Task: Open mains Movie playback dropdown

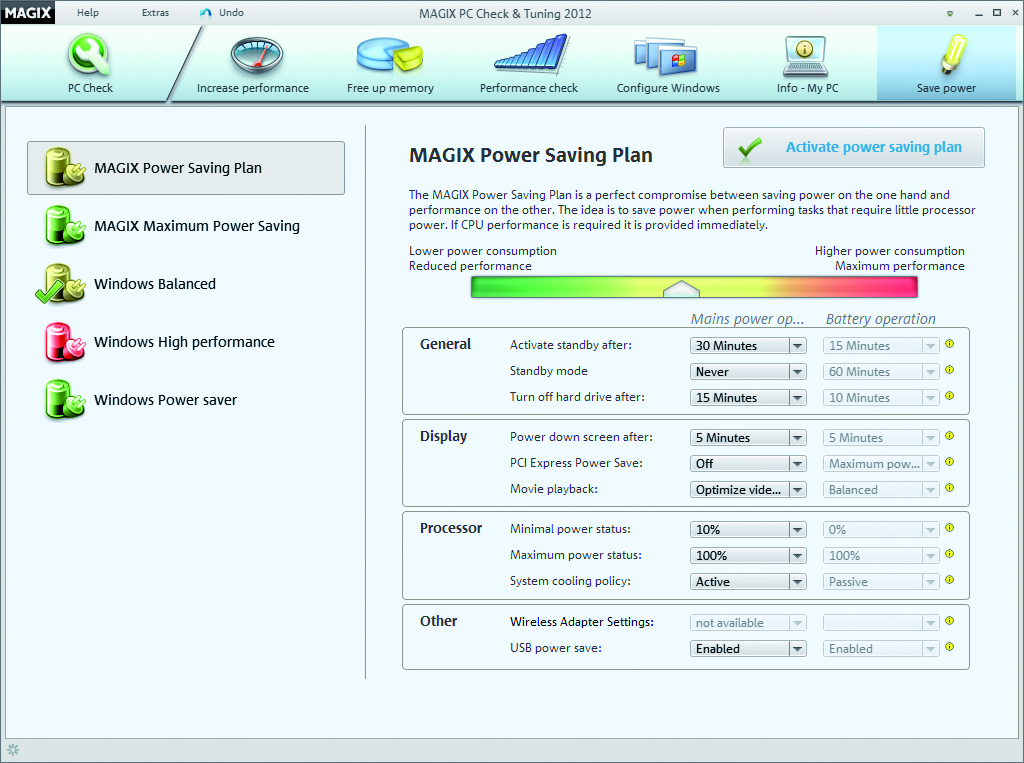Action: pos(748,490)
